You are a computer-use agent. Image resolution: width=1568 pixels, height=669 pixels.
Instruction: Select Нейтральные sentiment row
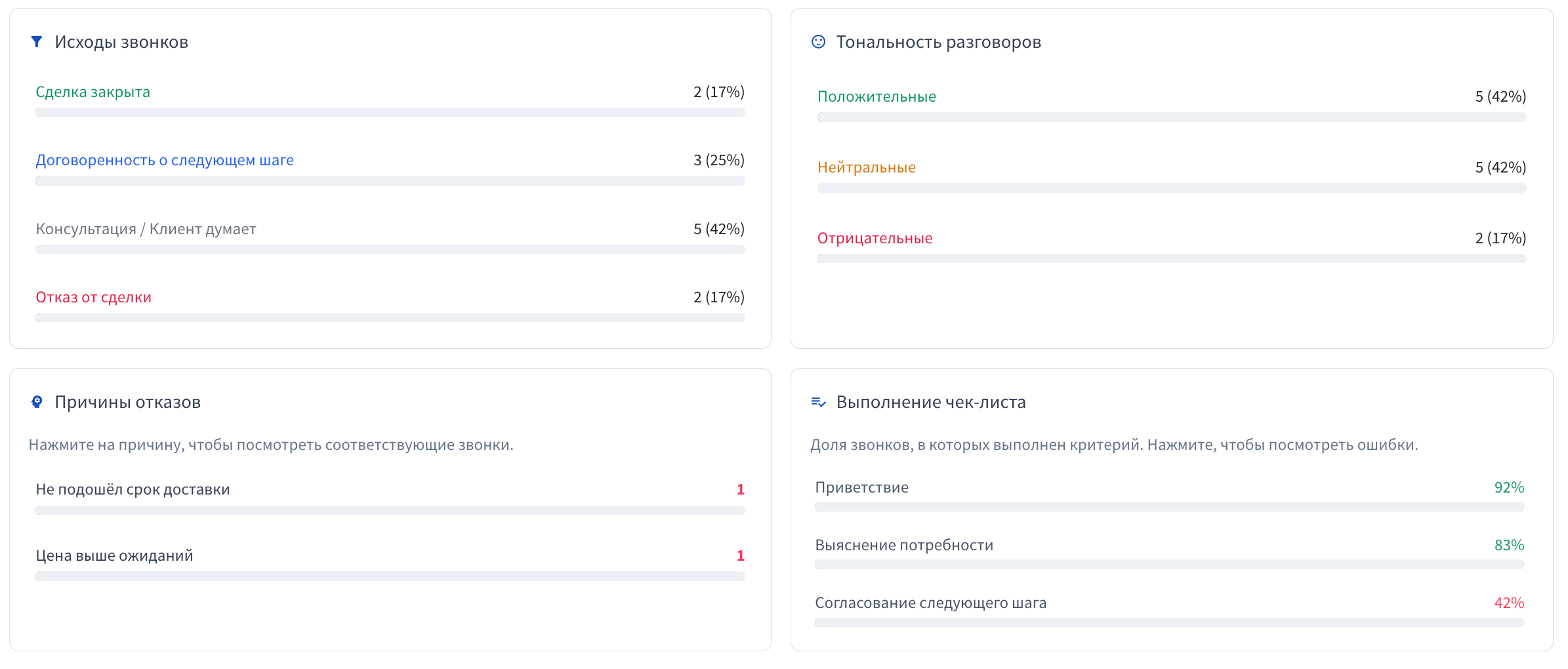coord(1172,176)
